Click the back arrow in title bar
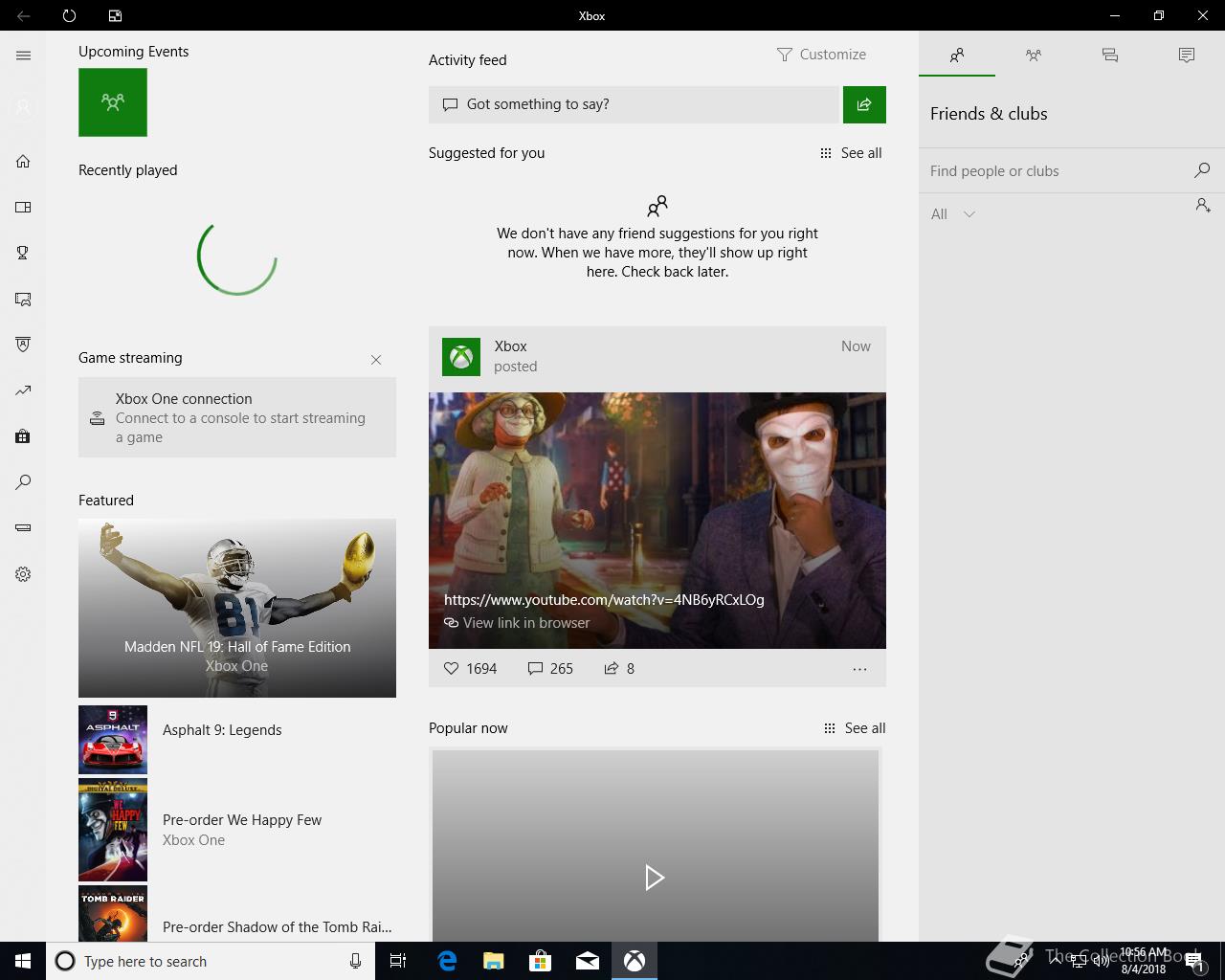The image size is (1225, 980). pyautogui.click(x=23, y=15)
